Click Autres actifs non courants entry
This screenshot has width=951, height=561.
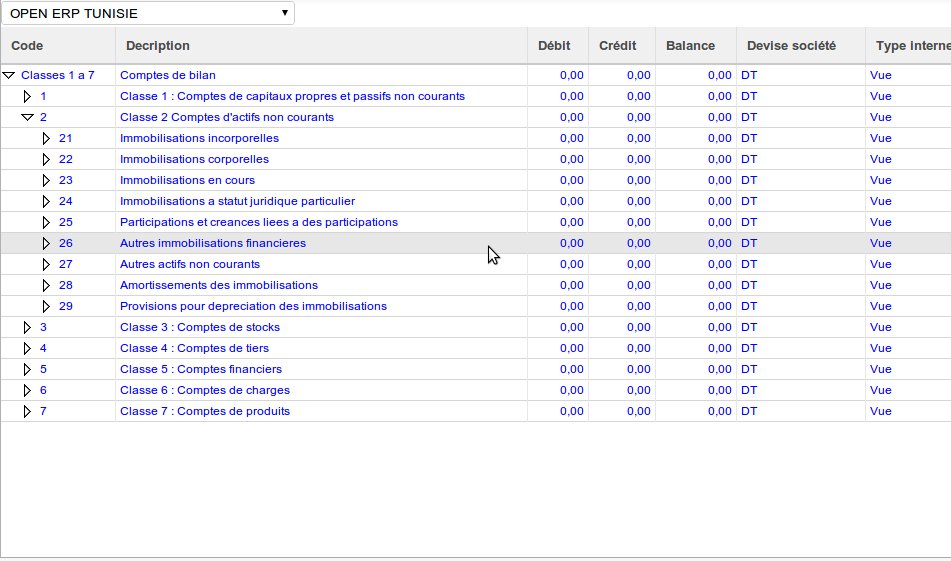[189, 264]
